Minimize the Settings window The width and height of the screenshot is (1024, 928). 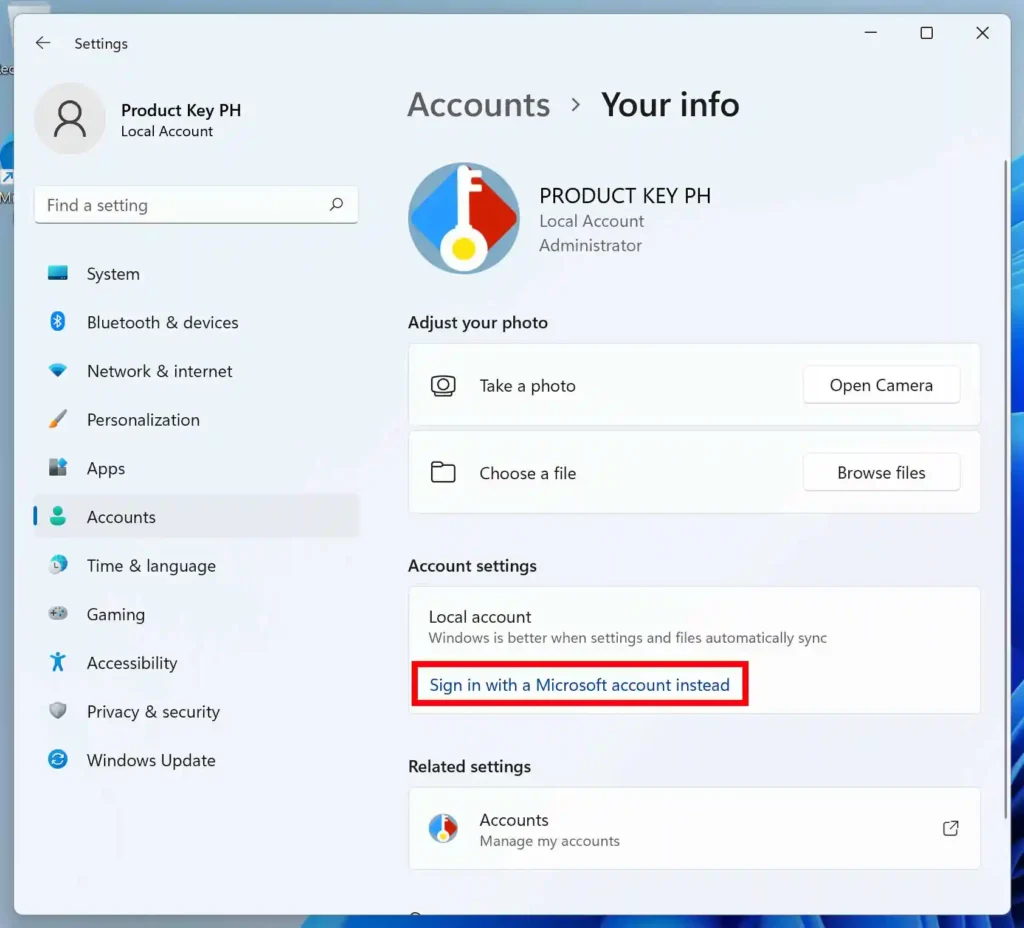coord(871,33)
